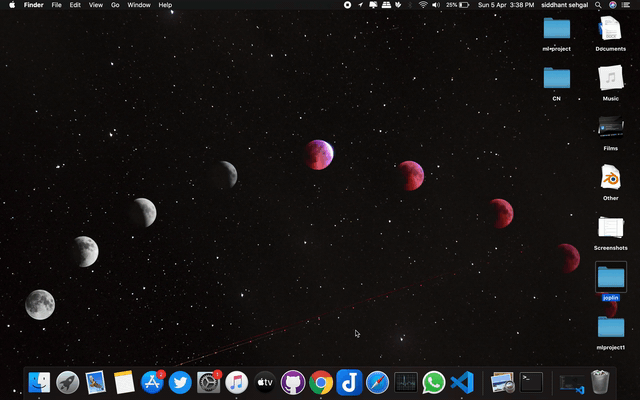Viewport: 640px width, 400px height.
Task: Open the Apple menu
Action: tap(12, 5)
